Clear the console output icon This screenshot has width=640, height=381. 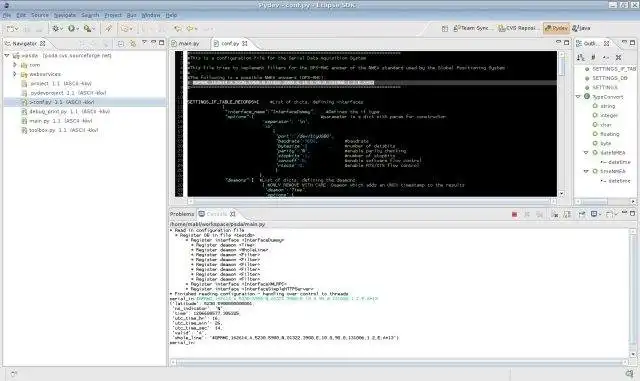[554, 214]
